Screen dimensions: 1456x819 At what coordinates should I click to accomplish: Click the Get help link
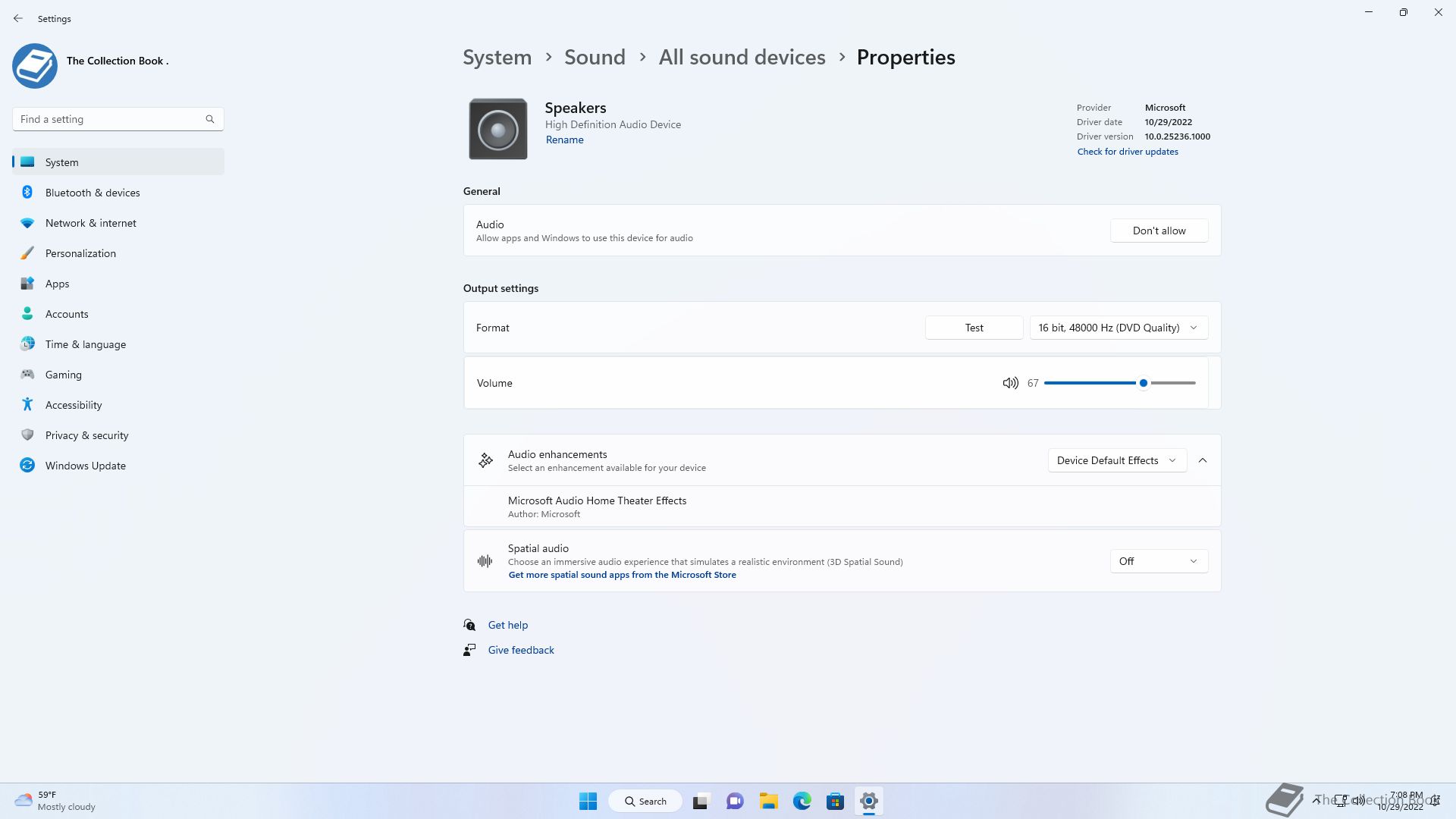(x=508, y=625)
